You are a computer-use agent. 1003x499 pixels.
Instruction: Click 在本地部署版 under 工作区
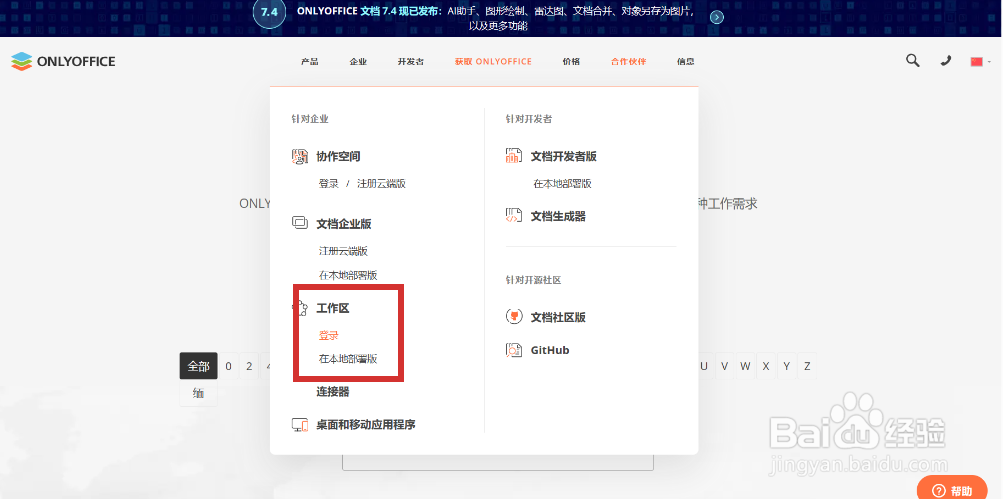tap(348, 359)
